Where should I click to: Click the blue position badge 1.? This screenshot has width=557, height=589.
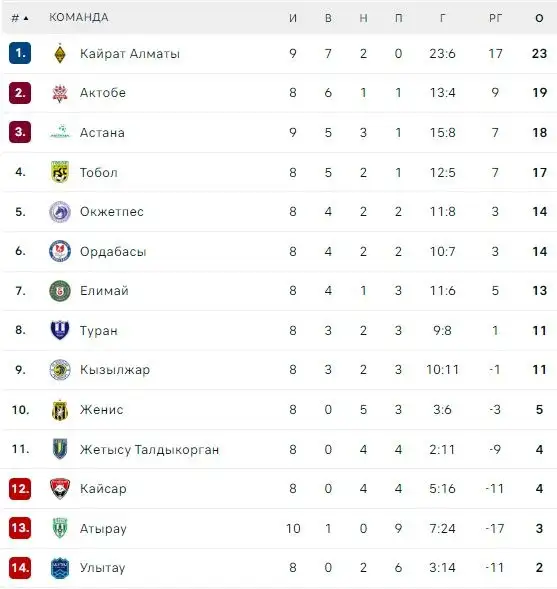[x=20, y=53]
